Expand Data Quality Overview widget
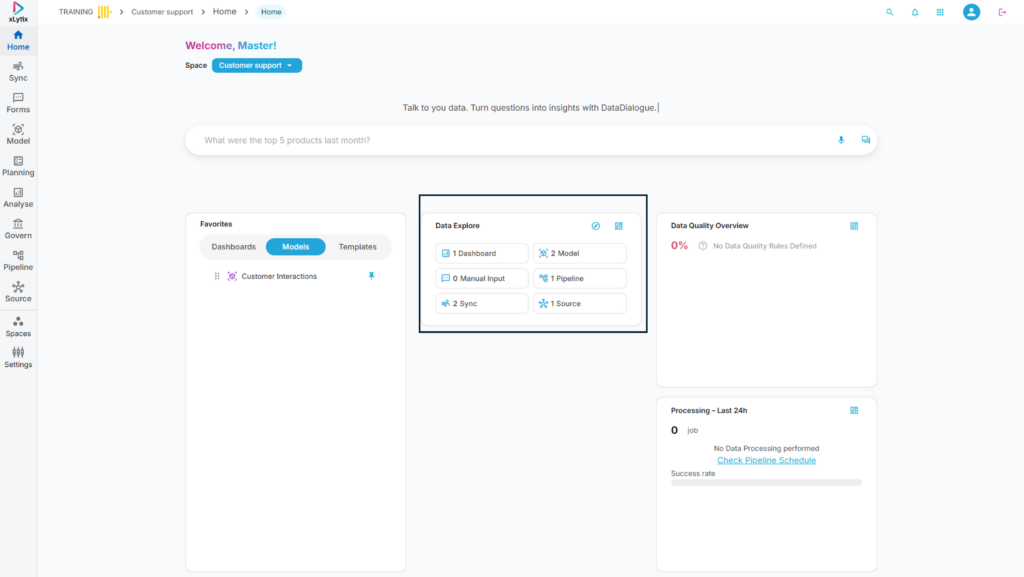Screen dimensions: 1024x577 tap(854, 226)
